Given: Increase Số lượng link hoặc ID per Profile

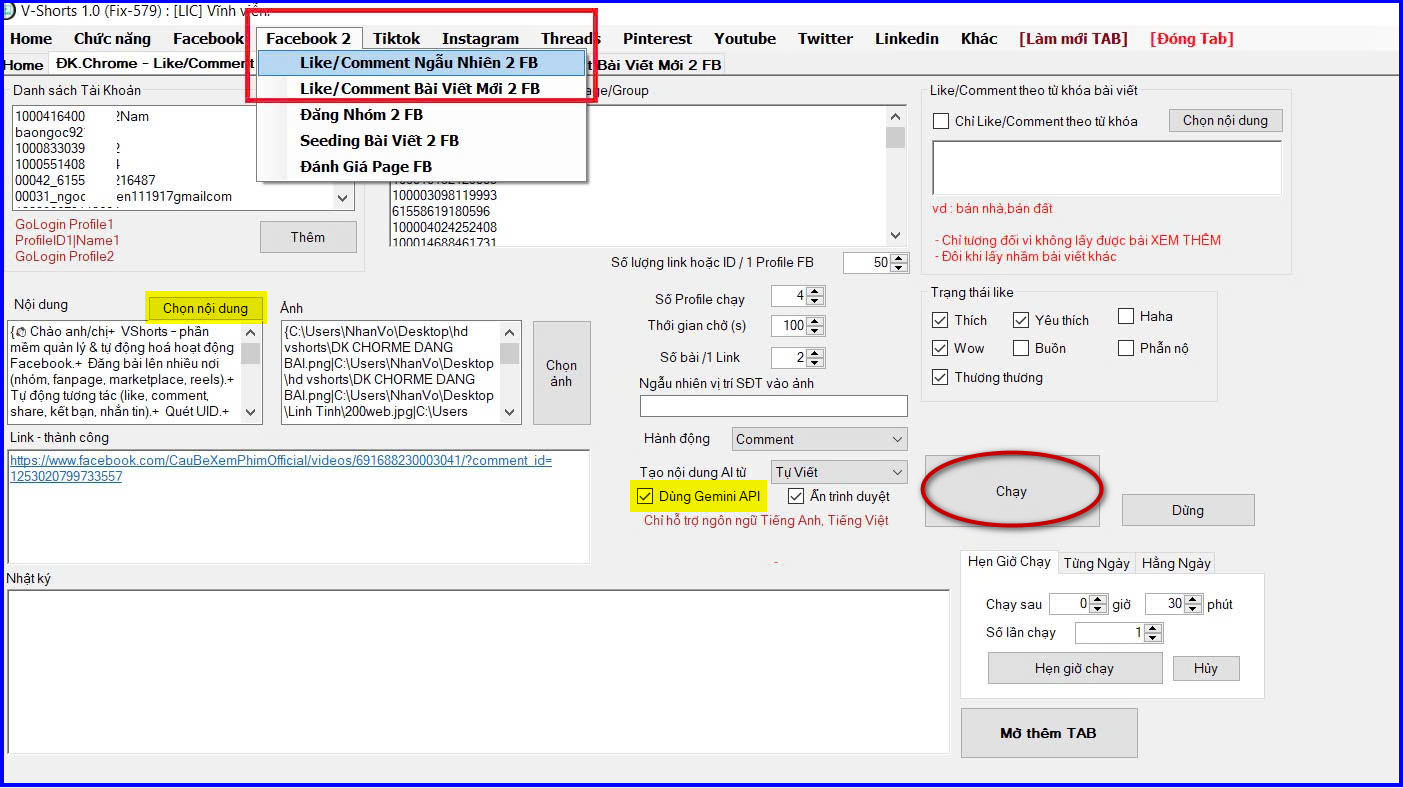Looking at the screenshot, I should [900, 258].
